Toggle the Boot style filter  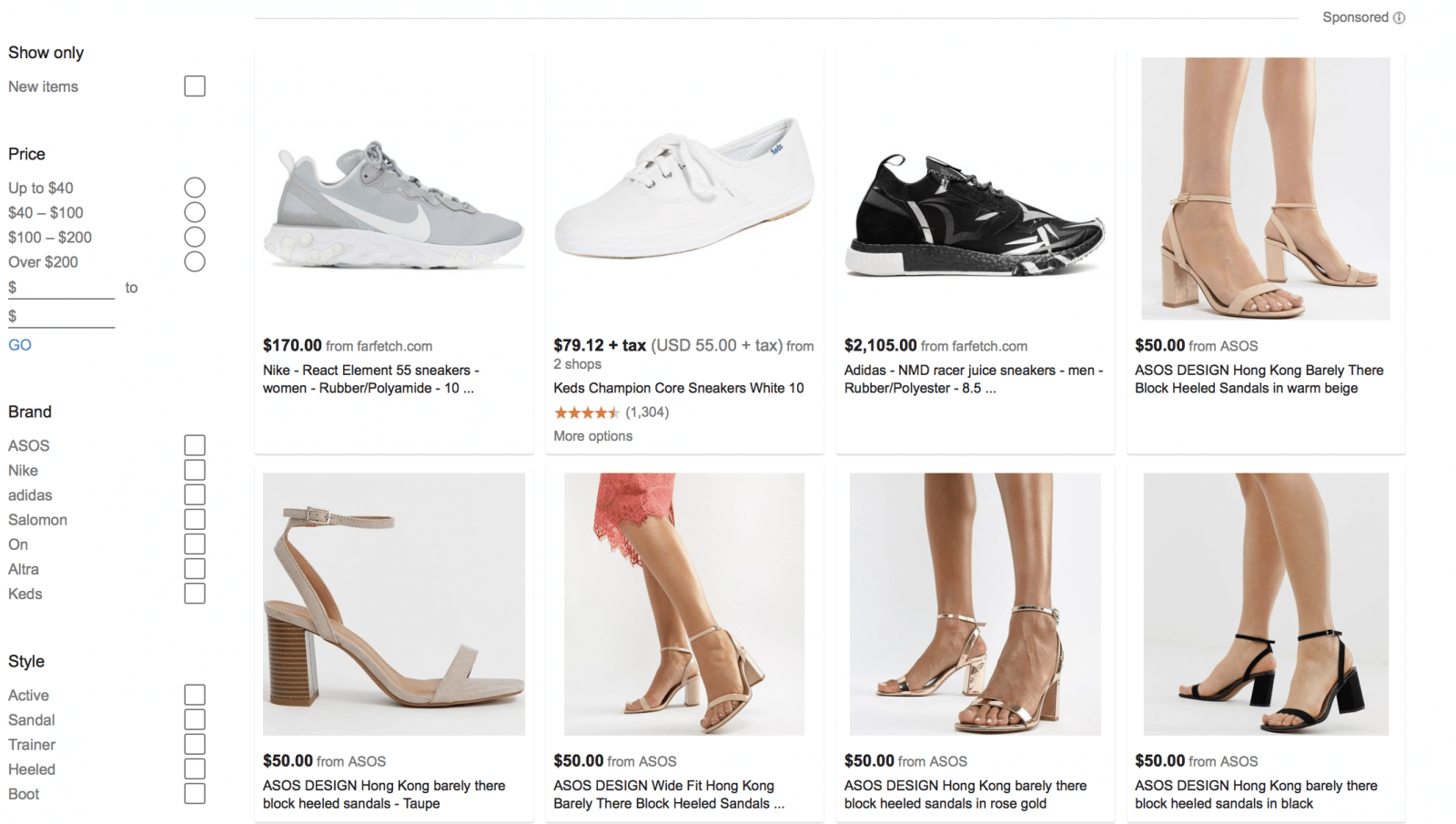[x=195, y=794]
